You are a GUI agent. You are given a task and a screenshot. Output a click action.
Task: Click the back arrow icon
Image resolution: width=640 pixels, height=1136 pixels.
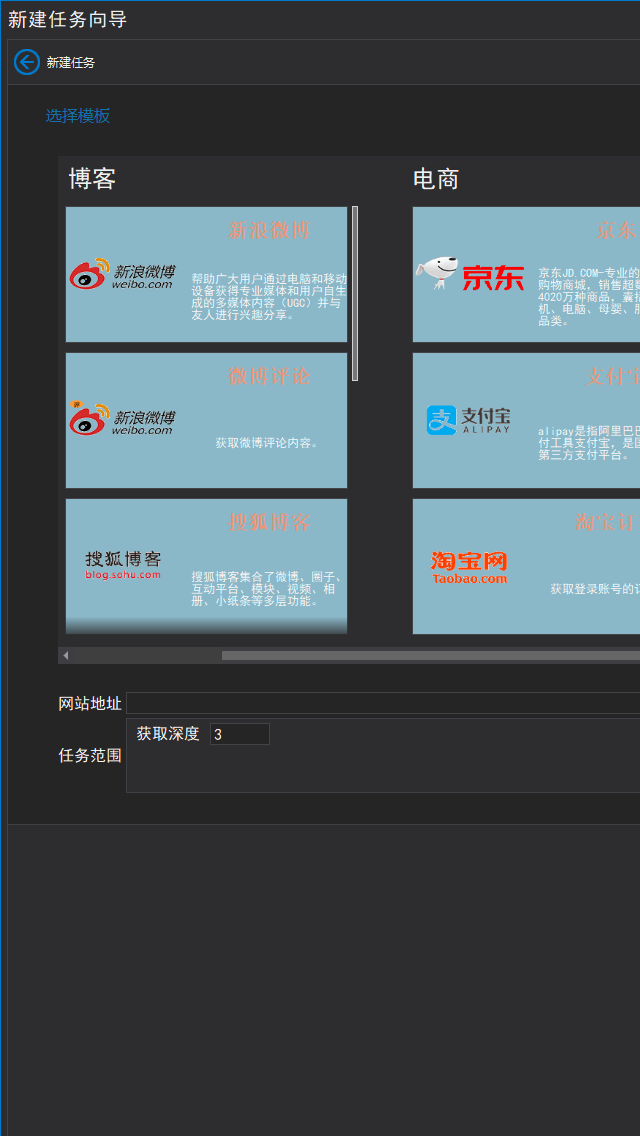tap(27, 62)
